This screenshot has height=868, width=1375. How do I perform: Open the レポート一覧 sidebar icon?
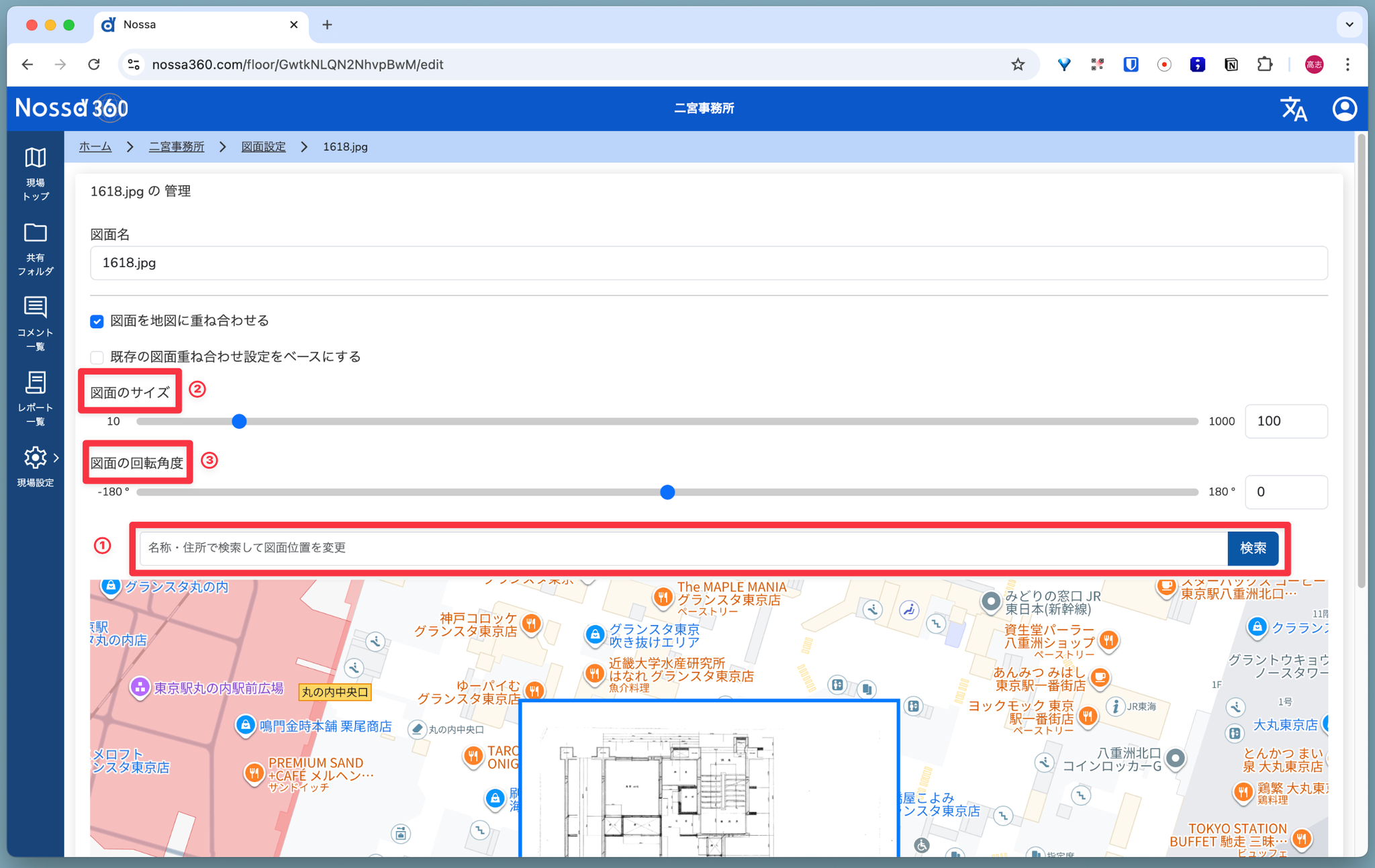(x=35, y=383)
